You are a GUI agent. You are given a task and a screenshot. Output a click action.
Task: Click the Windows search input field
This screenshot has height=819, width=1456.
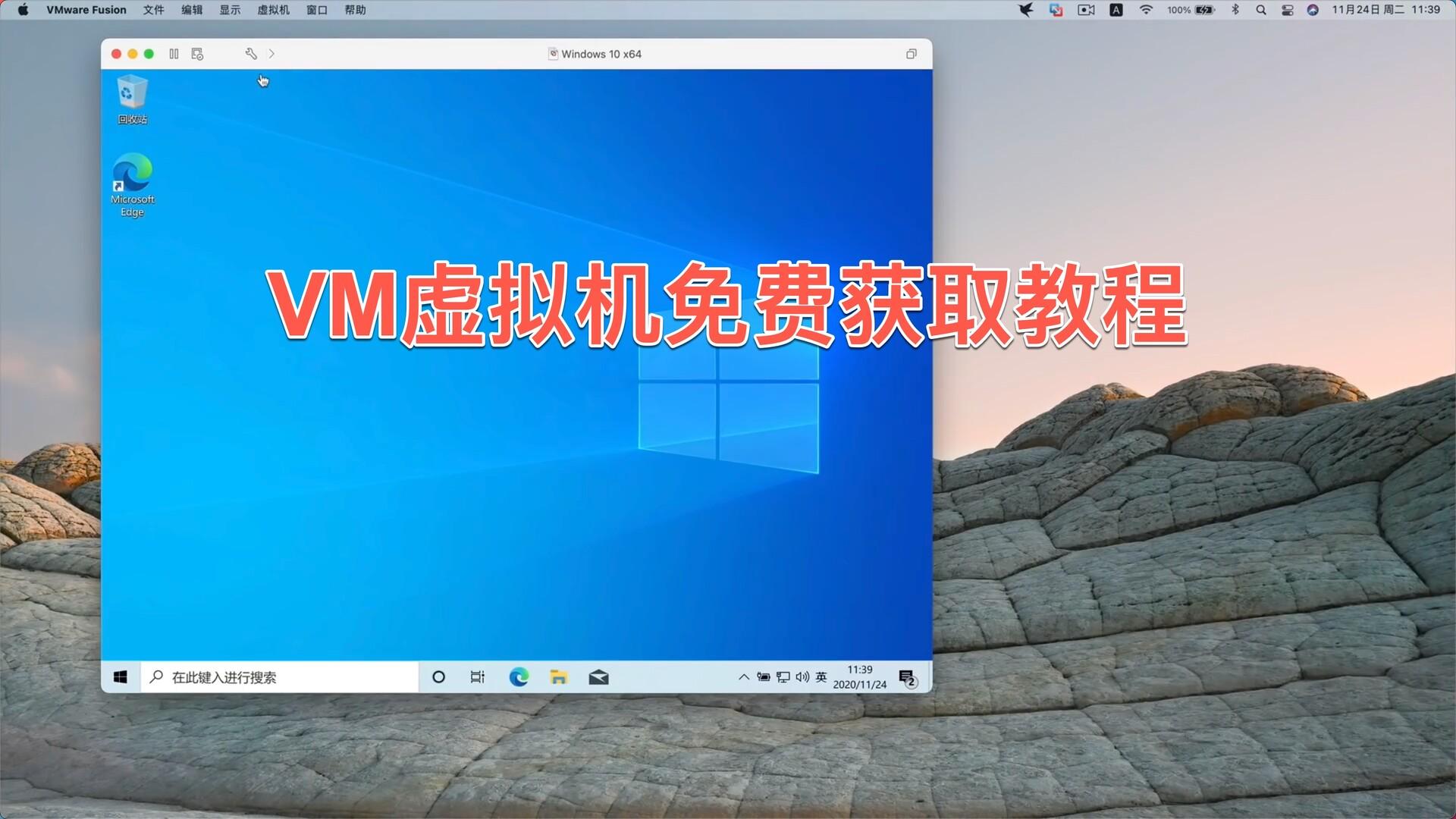point(279,677)
